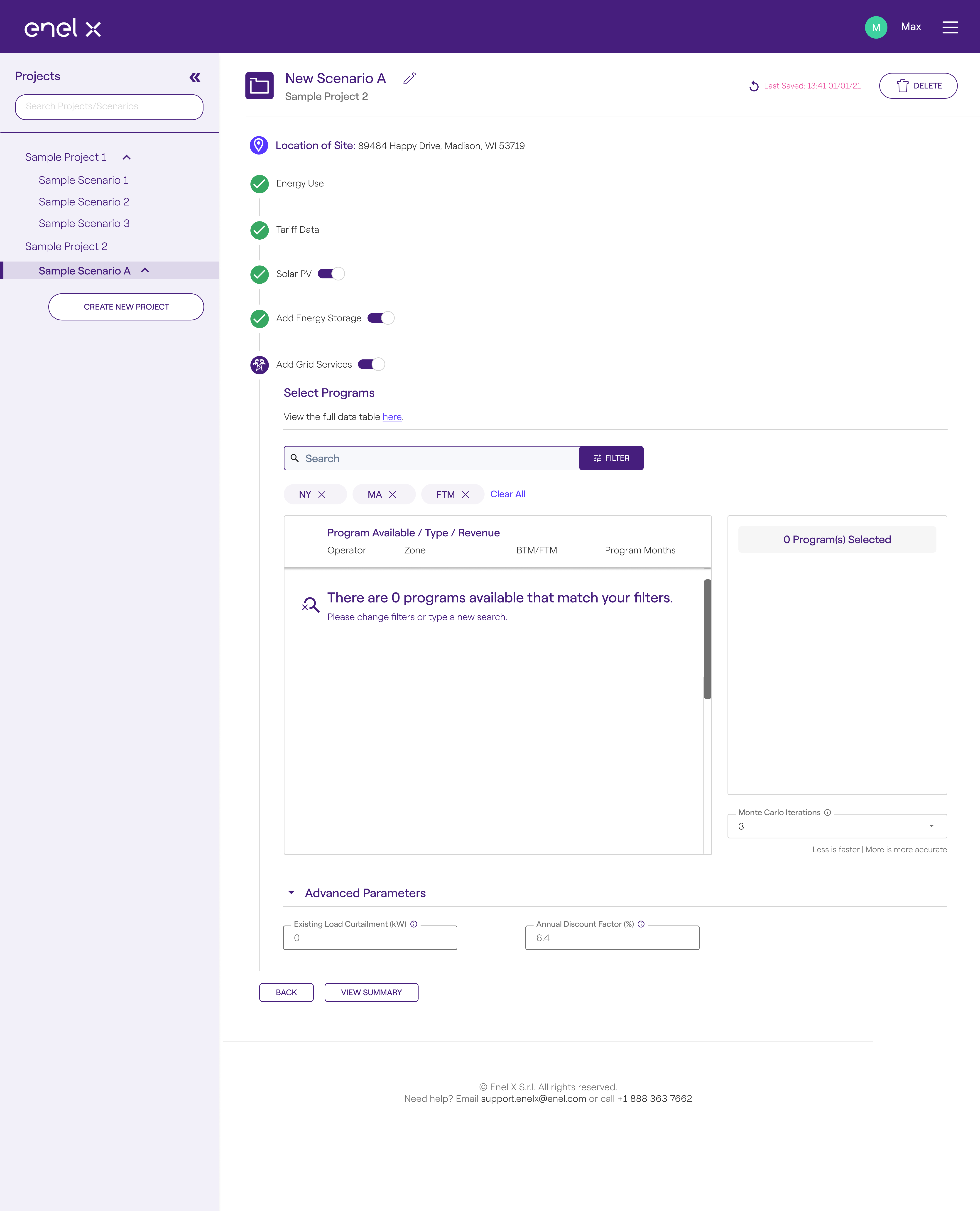Click the Tariff Data green checkmark
Viewport: 980px width, 1211px height.
click(260, 230)
